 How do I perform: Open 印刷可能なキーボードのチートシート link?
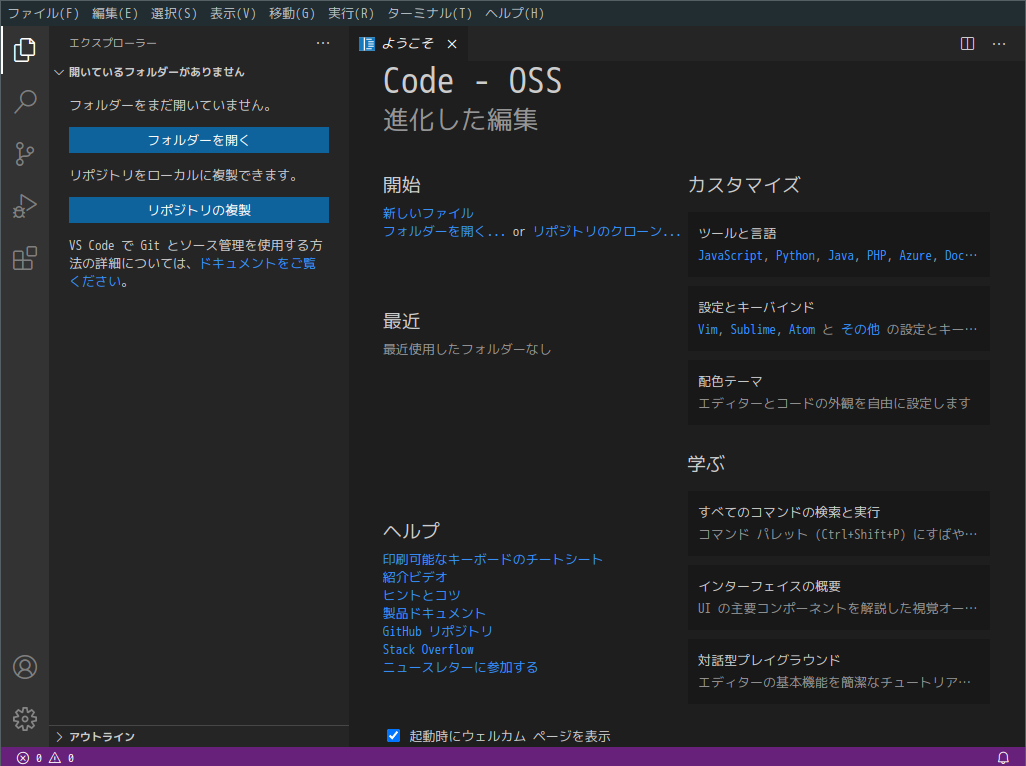pos(492,559)
